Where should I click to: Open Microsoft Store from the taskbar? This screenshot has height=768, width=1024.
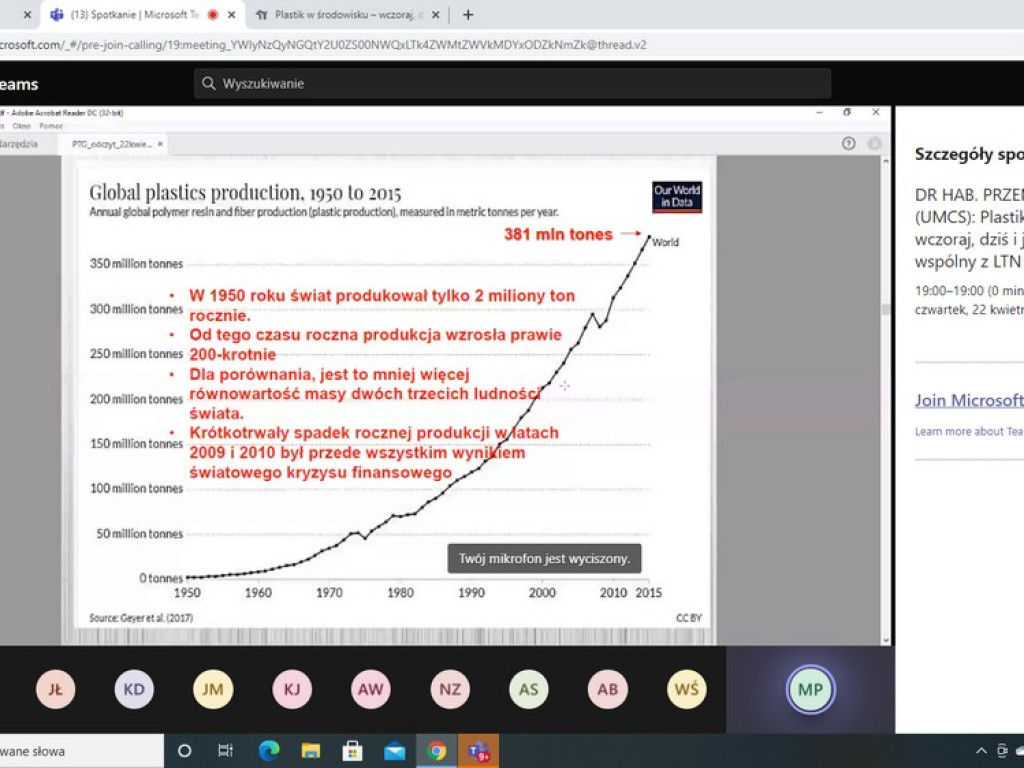click(353, 751)
